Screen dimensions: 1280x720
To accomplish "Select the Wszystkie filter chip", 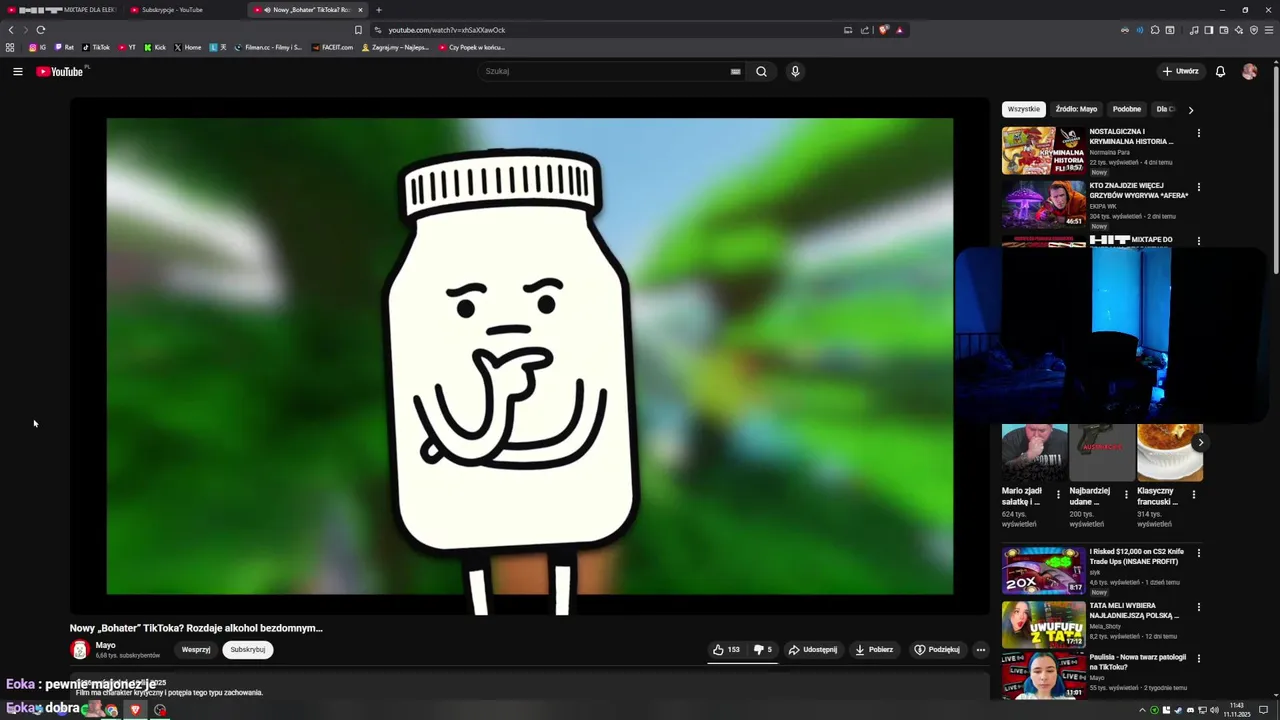I will pos(1023,109).
